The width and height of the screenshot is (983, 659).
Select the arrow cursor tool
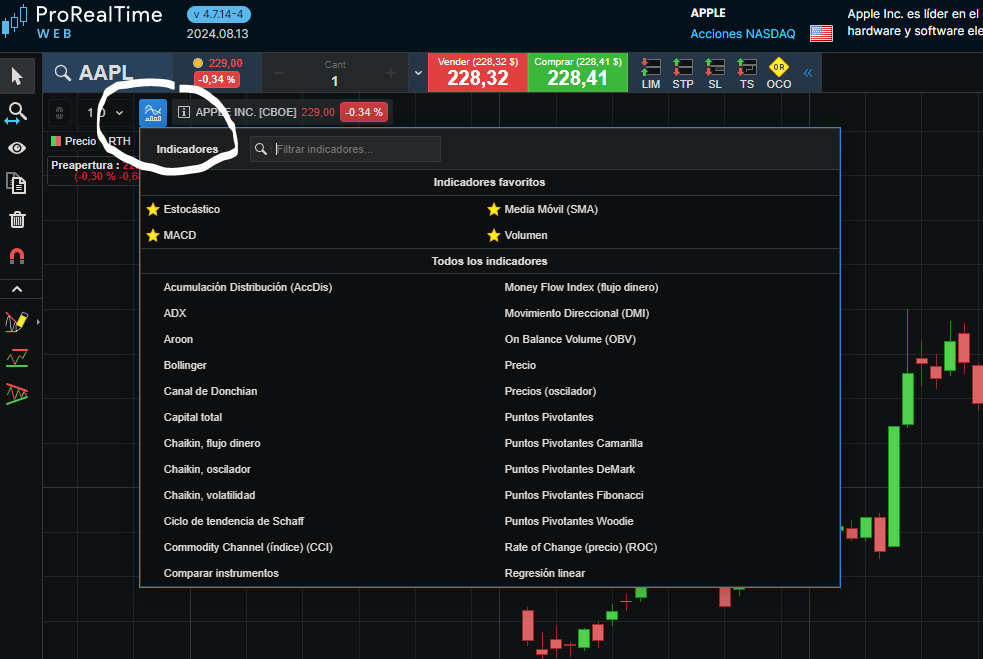point(17,76)
